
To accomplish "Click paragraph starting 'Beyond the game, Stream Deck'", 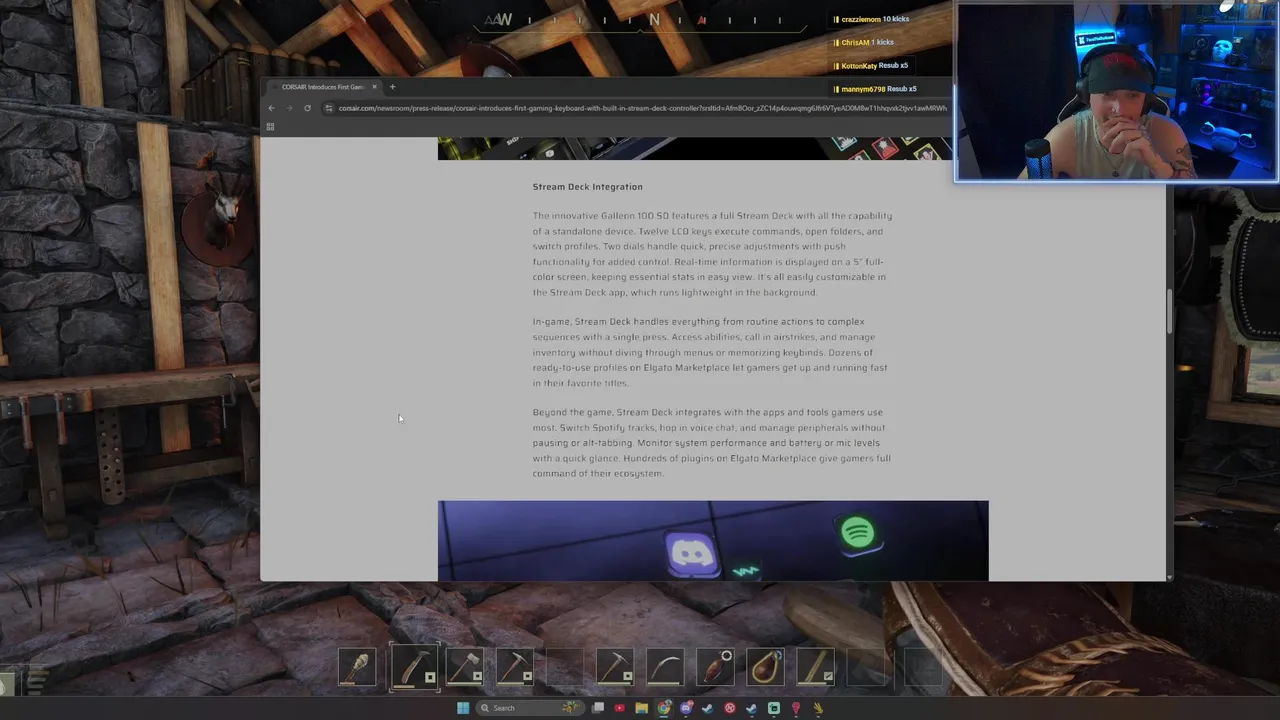I will coord(711,443).
